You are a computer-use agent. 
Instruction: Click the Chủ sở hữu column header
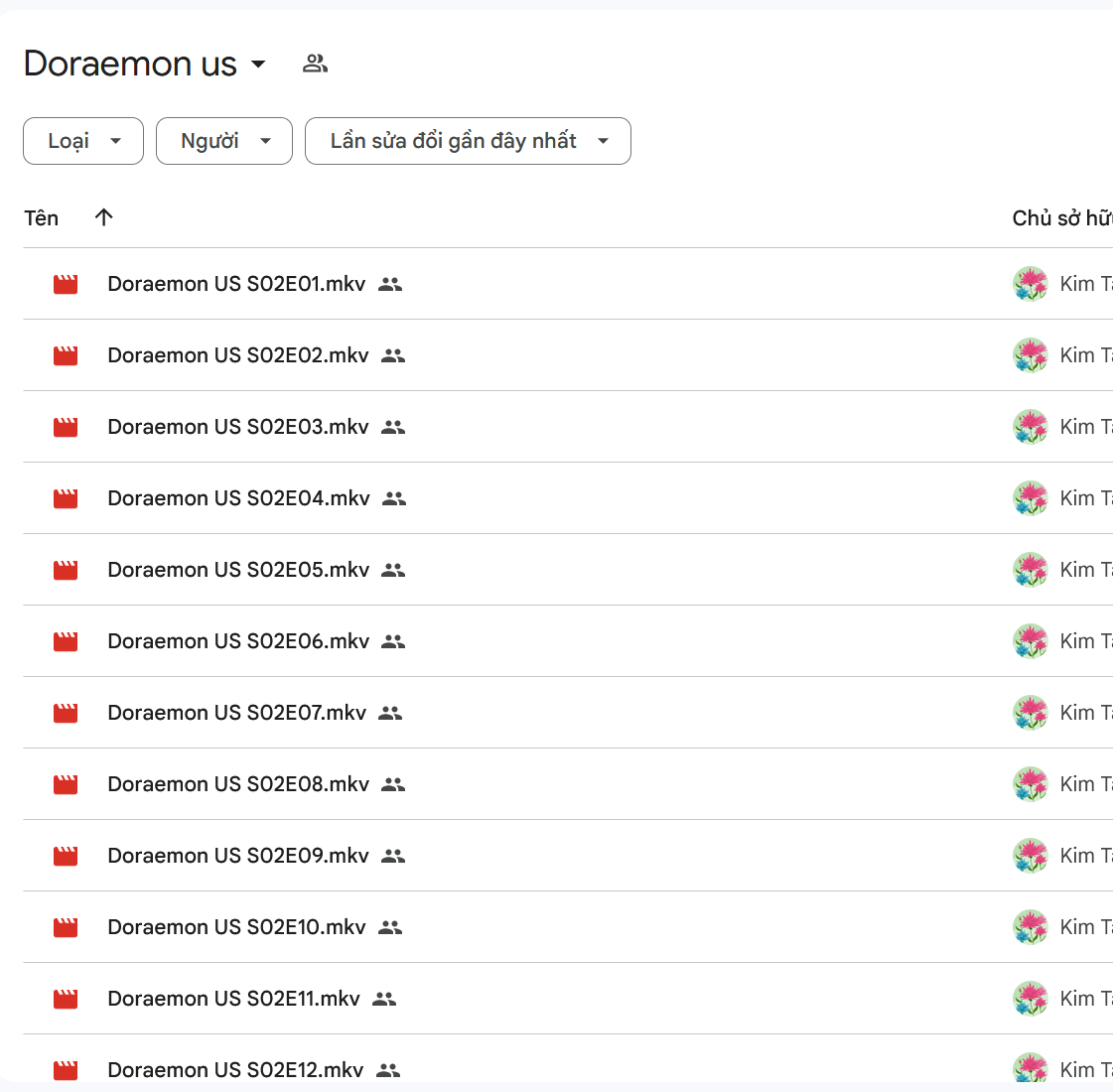1060,218
